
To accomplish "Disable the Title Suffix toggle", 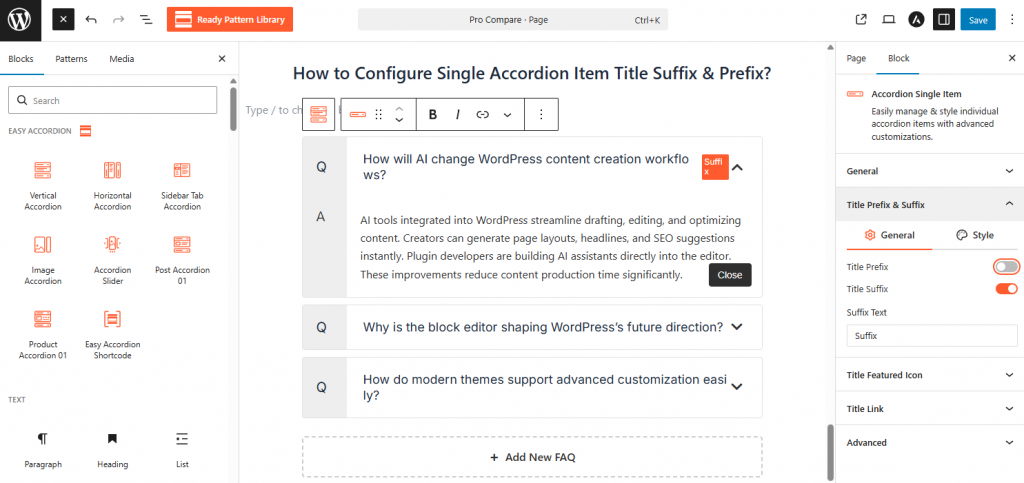I will (1006, 289).
